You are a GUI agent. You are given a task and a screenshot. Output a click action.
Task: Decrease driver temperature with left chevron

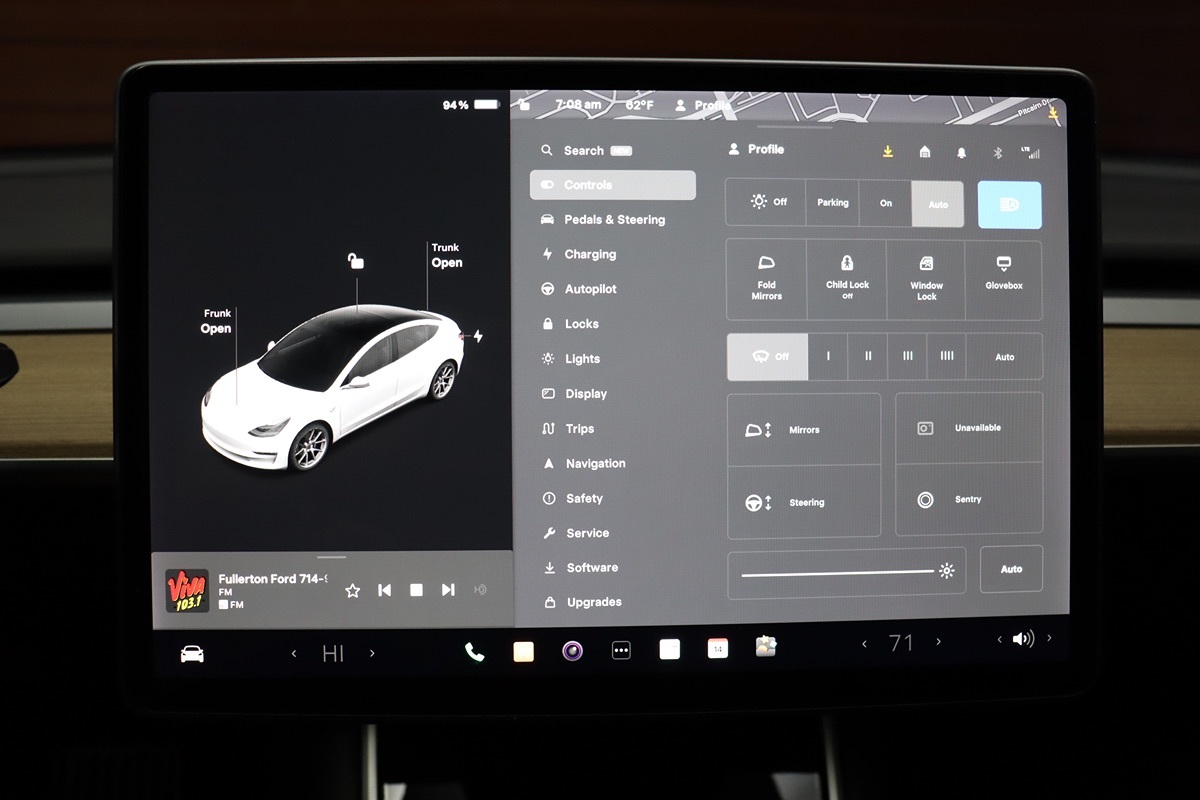tap(294, 653)
